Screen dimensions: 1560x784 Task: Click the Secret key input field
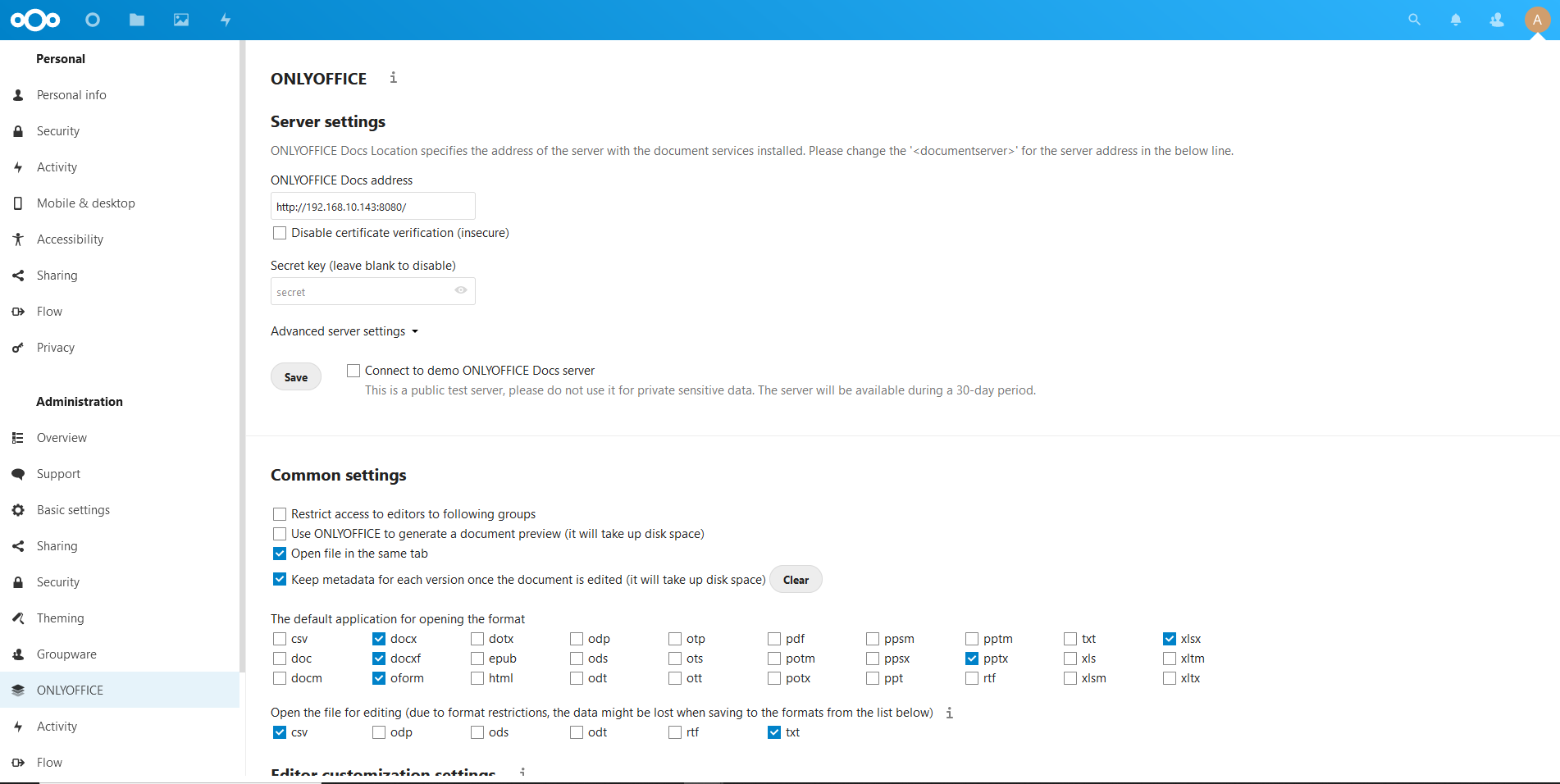[373, 292]
